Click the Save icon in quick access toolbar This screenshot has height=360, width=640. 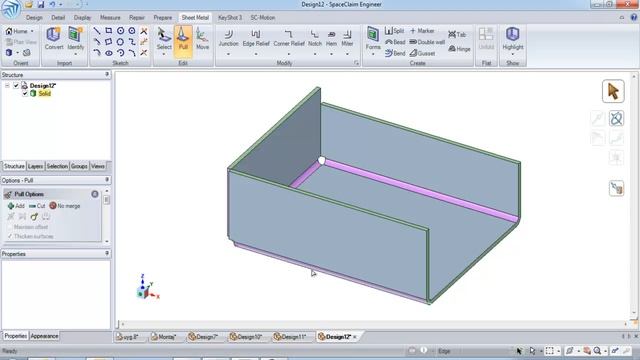coord(41,4)
